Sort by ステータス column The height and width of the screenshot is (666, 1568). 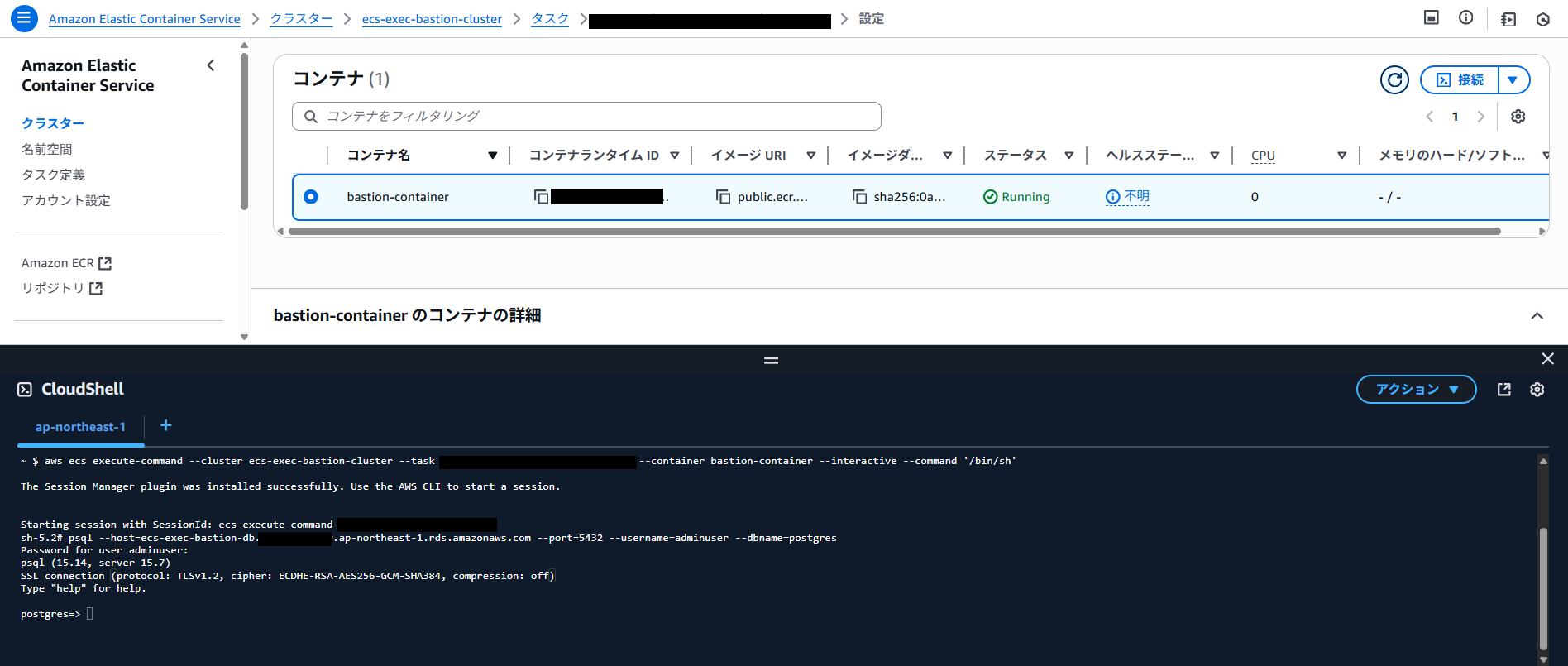click(1069, 156)
